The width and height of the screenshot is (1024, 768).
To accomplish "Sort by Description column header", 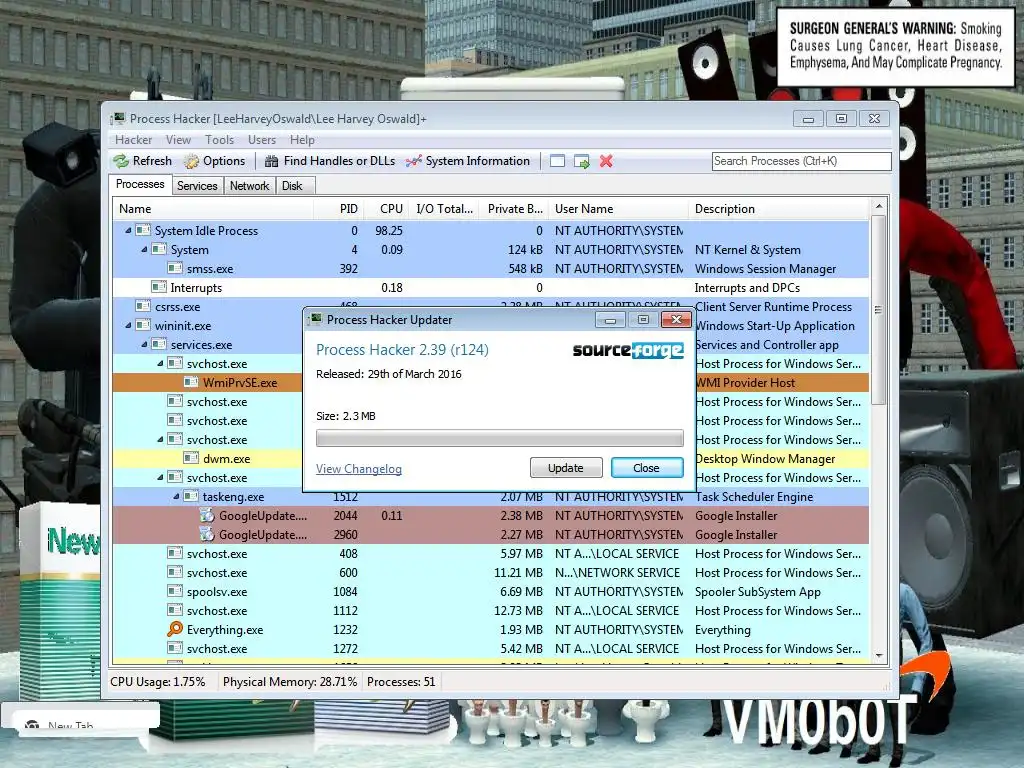I will click(x=779, y=209).
